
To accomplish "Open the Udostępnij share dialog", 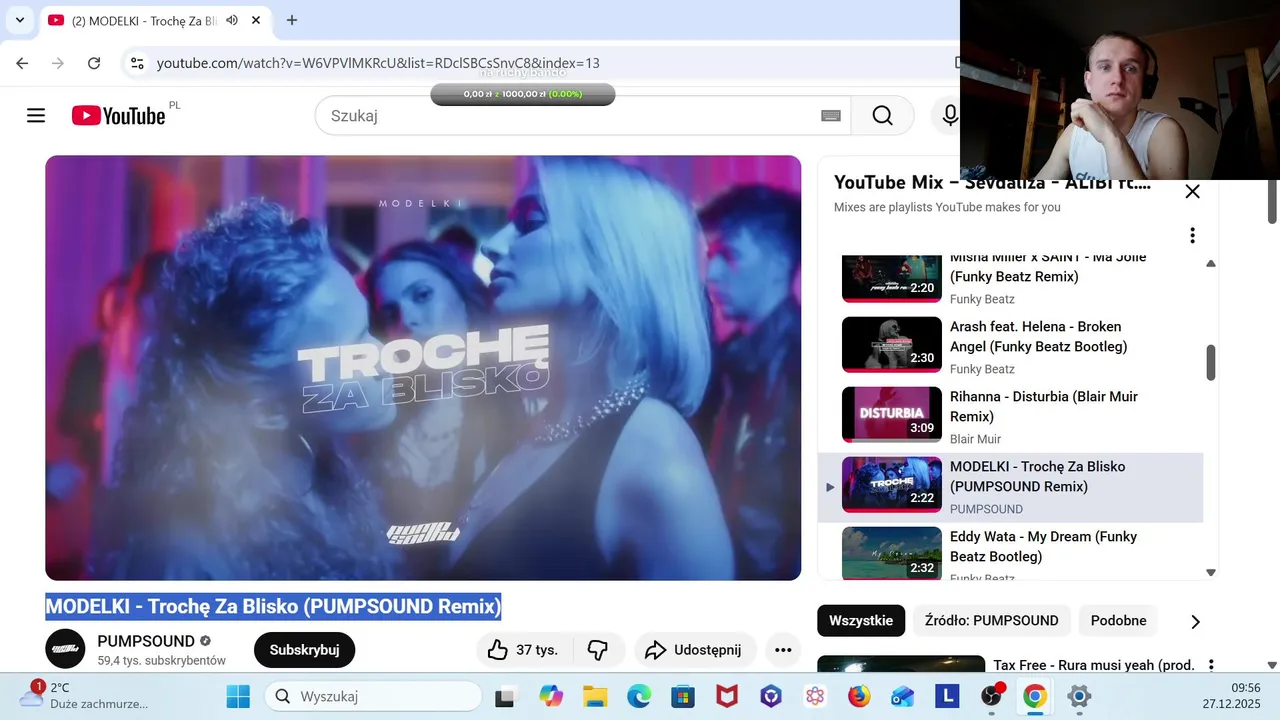I will (693, 650).
